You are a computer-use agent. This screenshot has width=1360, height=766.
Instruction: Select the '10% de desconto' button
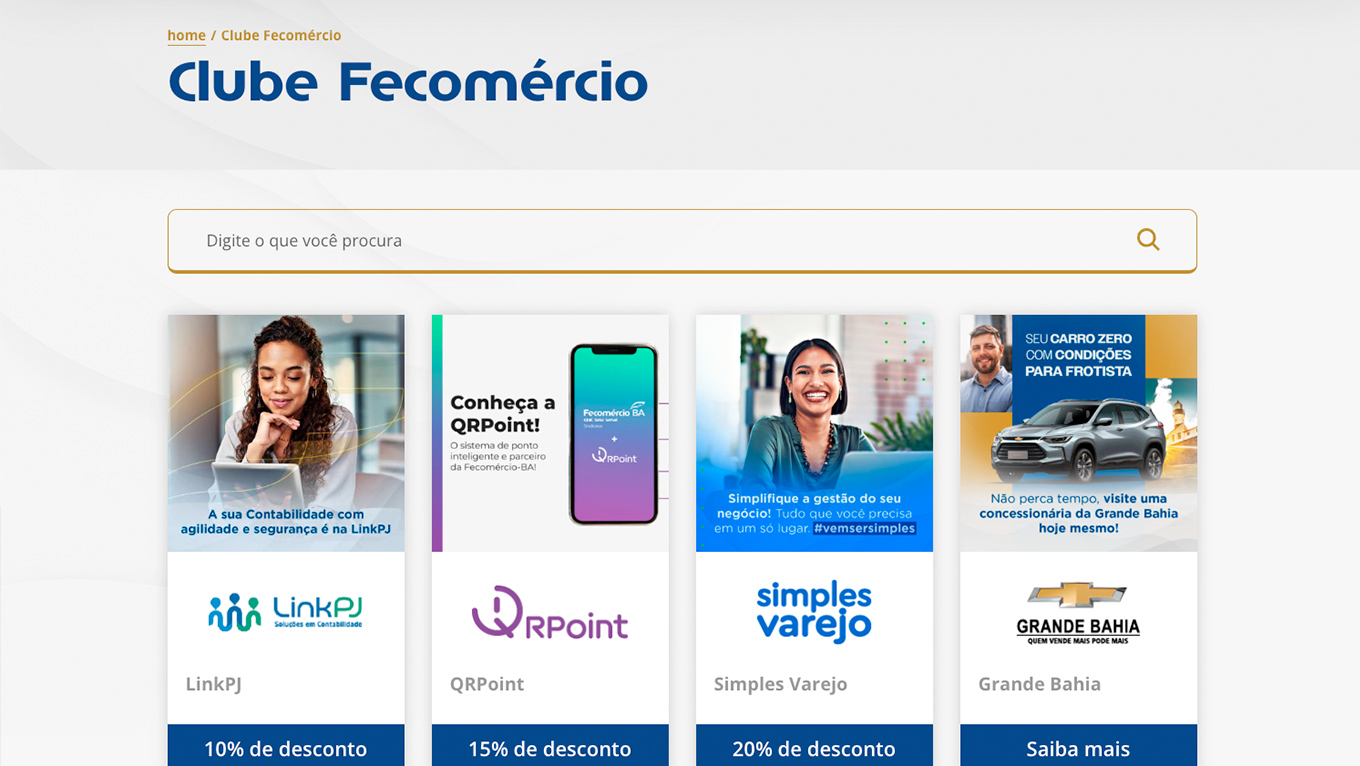click(286, 747)
